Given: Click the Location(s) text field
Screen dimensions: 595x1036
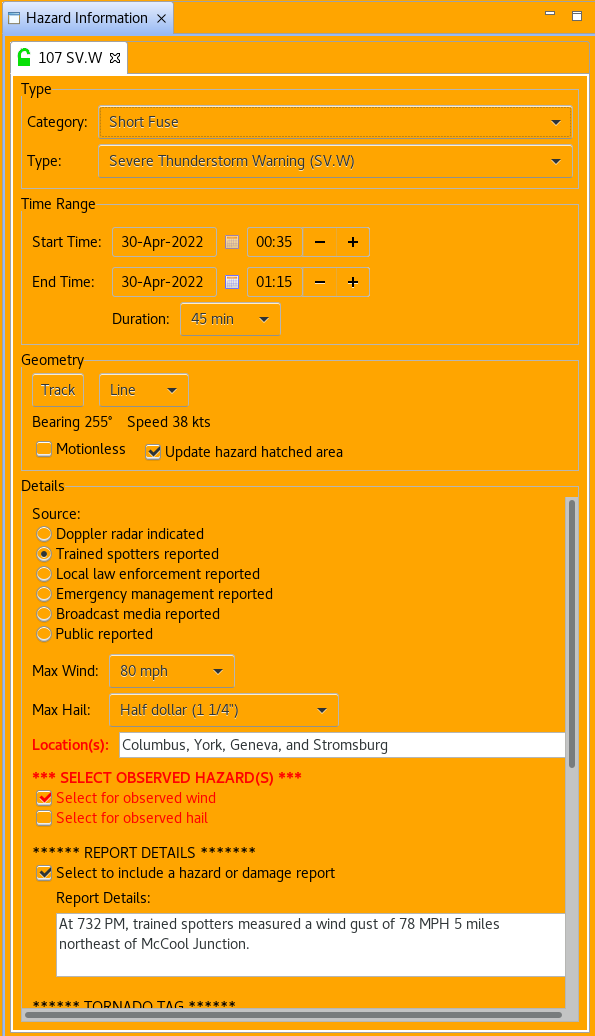Looking at the screenshot, I should click(342, 745).
